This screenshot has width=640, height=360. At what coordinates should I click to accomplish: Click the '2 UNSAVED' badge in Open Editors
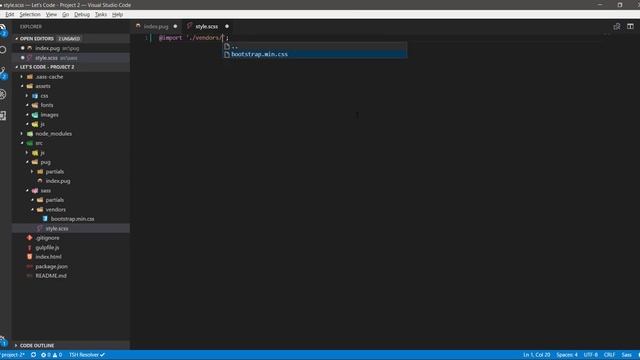[x=69, y=39]
